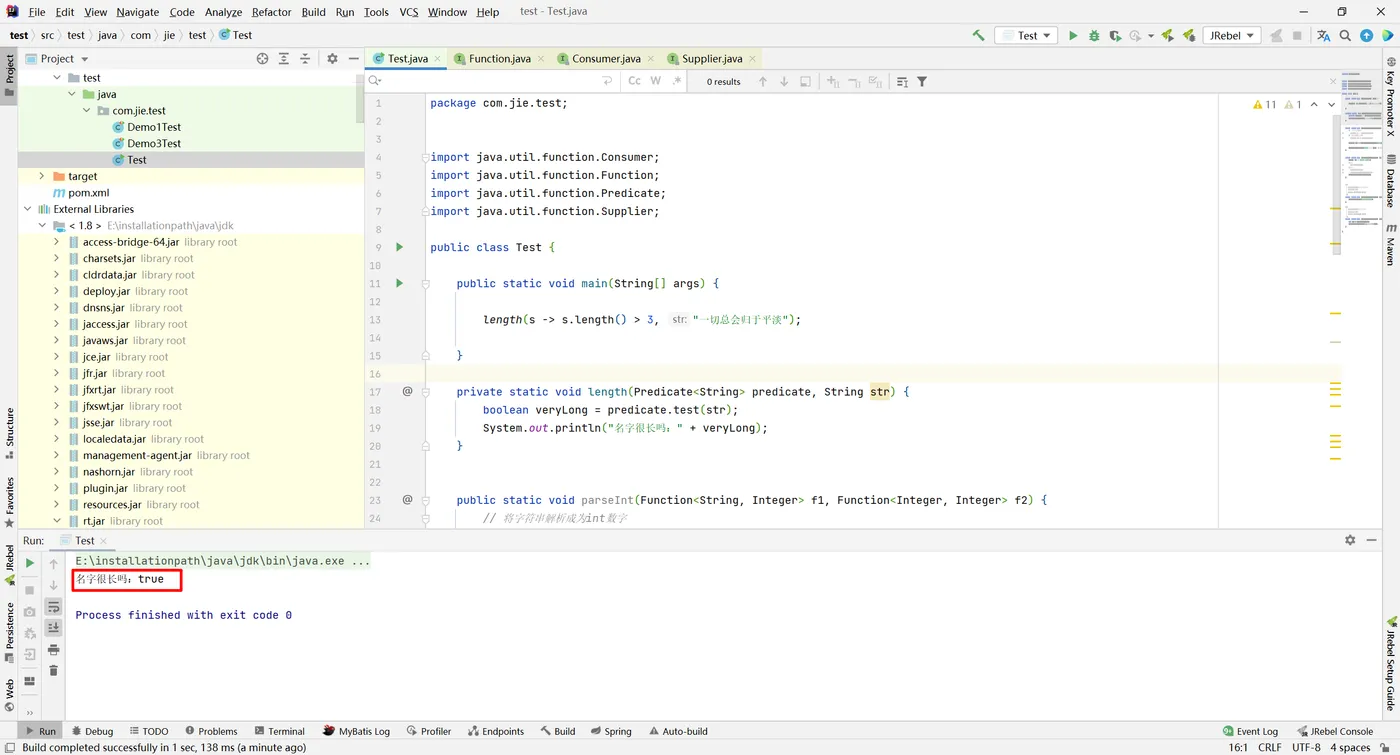1400x755 pixels.
Task: Open the Structure tool window on left edge
Action: 10,434
